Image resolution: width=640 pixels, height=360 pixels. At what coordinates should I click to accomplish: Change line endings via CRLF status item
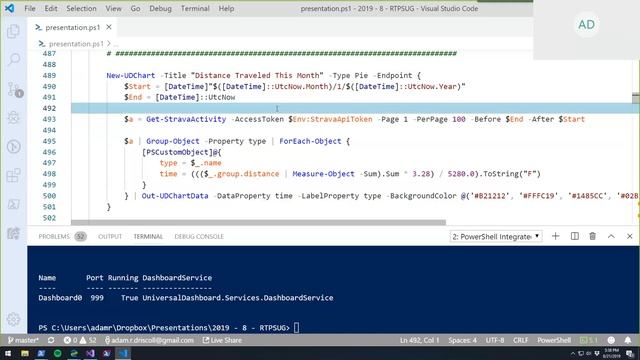coord(520,340)
